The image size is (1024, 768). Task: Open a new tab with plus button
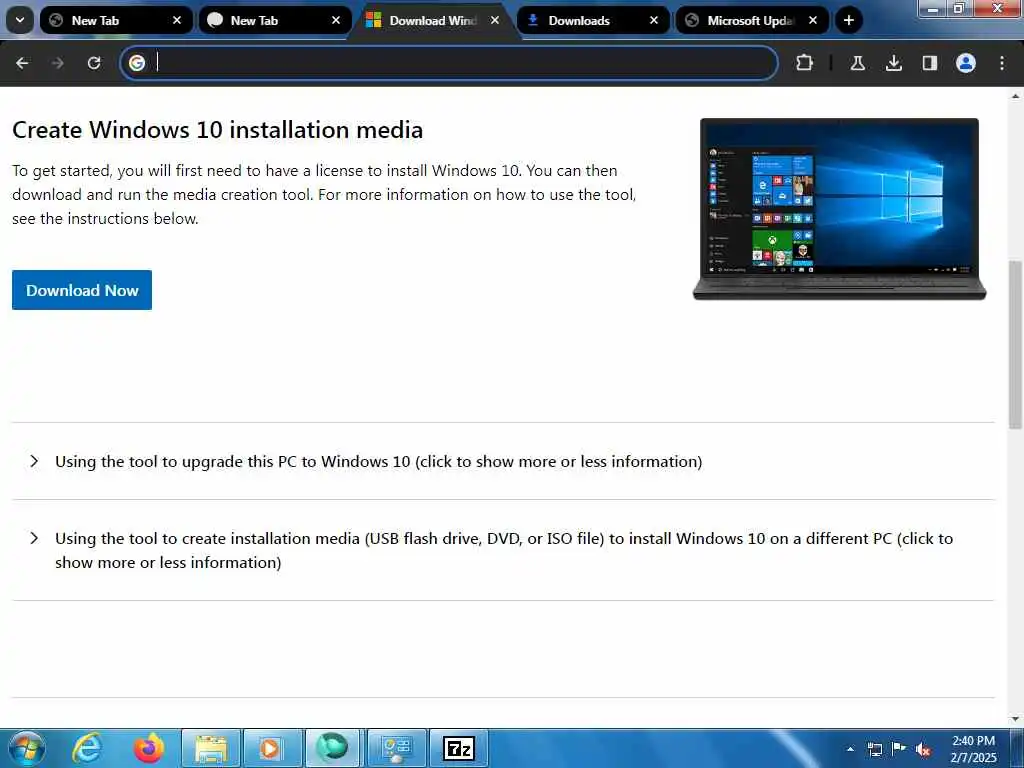pyautogui.click(x=848, y=20)
